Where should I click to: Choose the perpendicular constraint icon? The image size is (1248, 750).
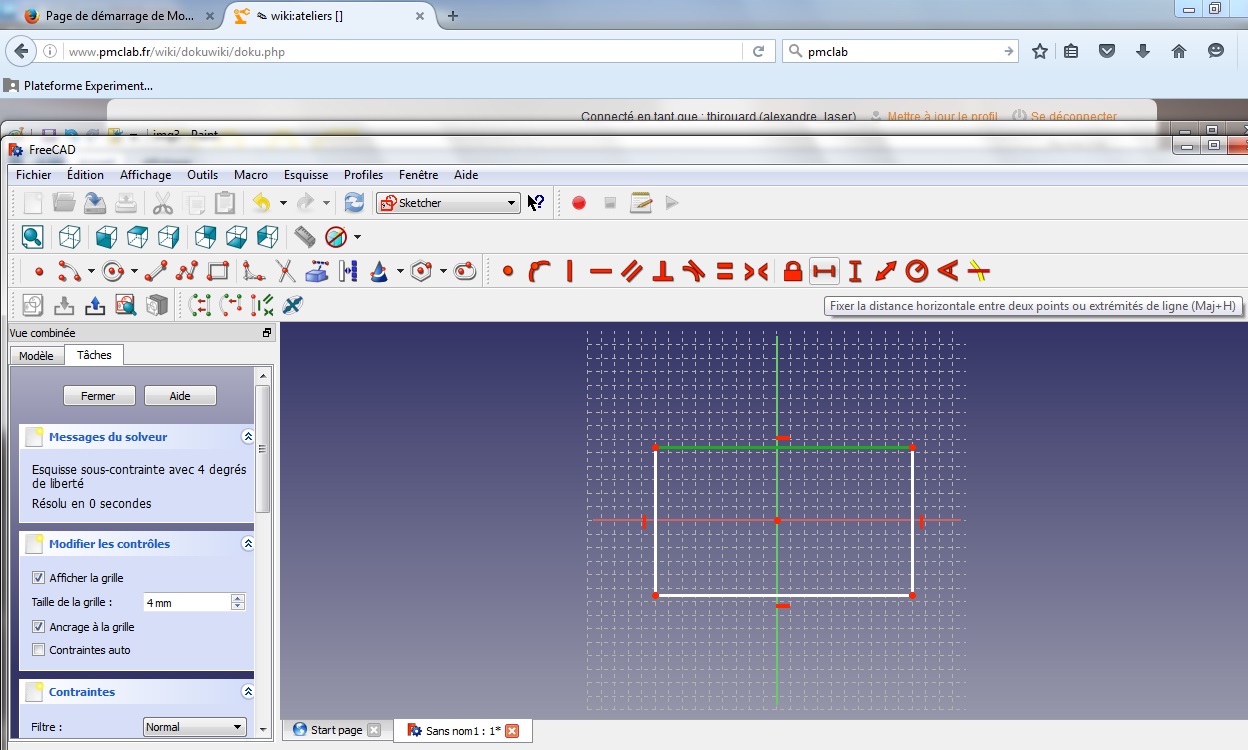(662, 271)
